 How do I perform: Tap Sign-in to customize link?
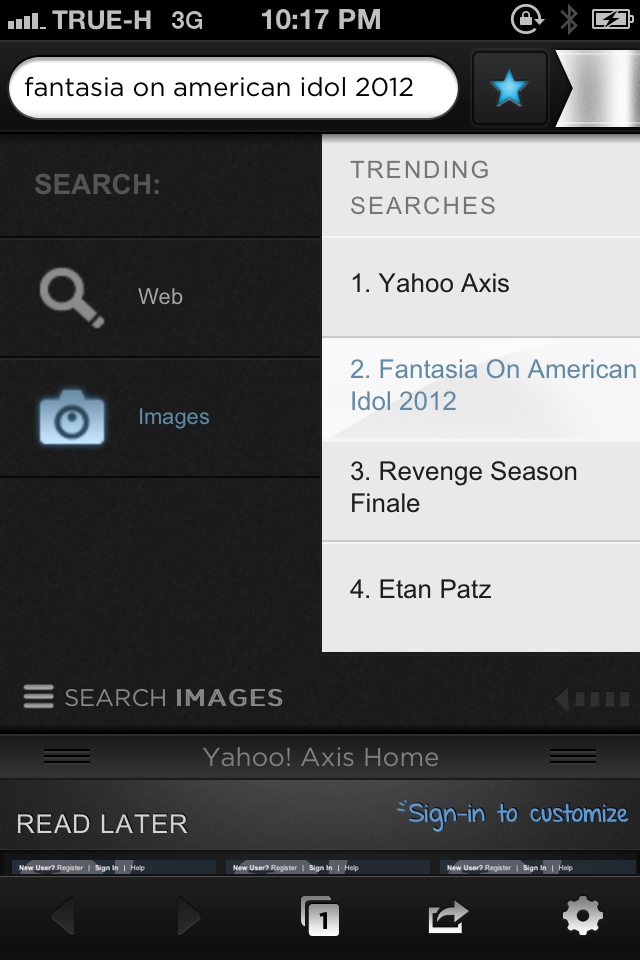coord(513,814)
